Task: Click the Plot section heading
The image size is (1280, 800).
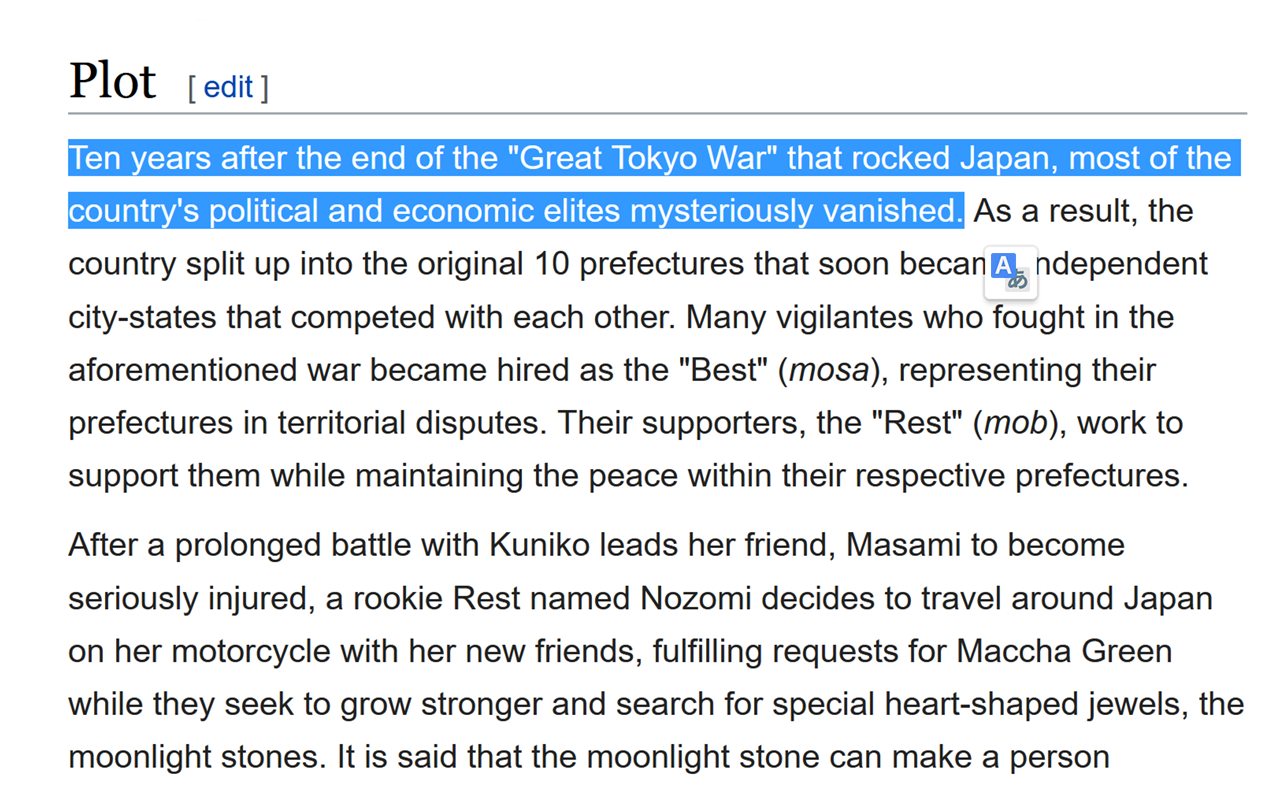Action: (112, 82)
